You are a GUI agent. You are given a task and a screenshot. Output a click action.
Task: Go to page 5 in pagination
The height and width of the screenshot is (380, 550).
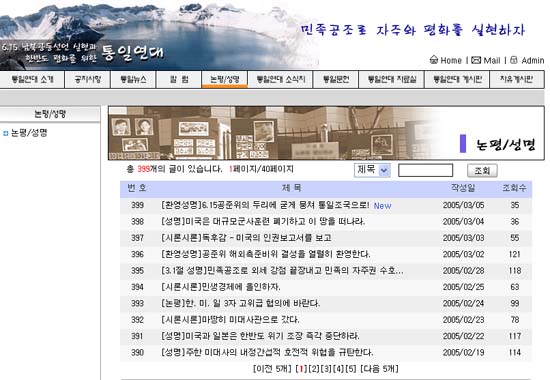351,369
